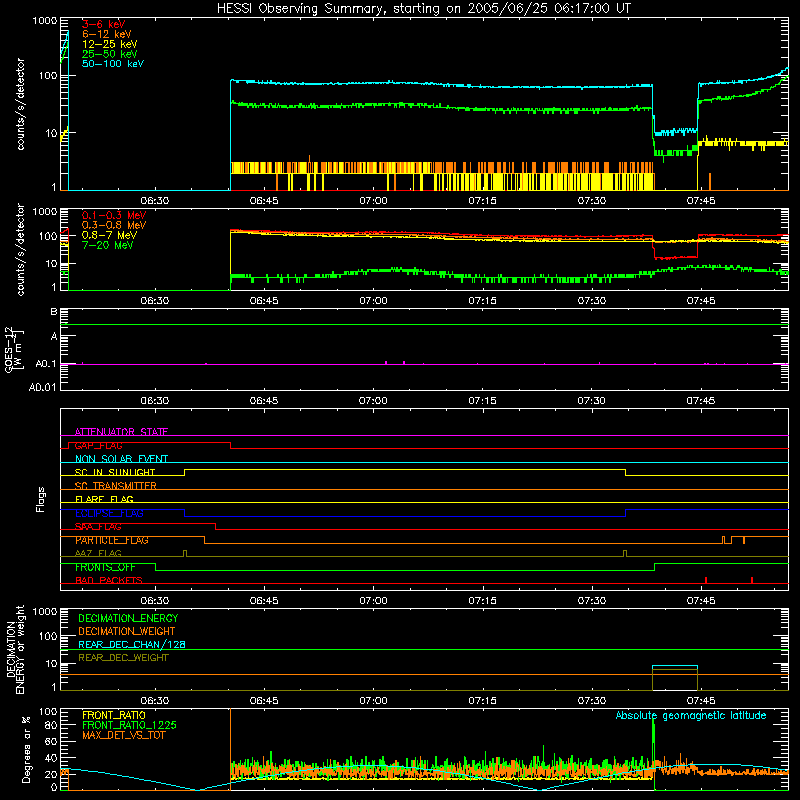The height and width of the screenshot is (800, 800).
Task: Click the ECLIPSE_FLAG label
Action: pyautogui.click(x=109, y=513)
